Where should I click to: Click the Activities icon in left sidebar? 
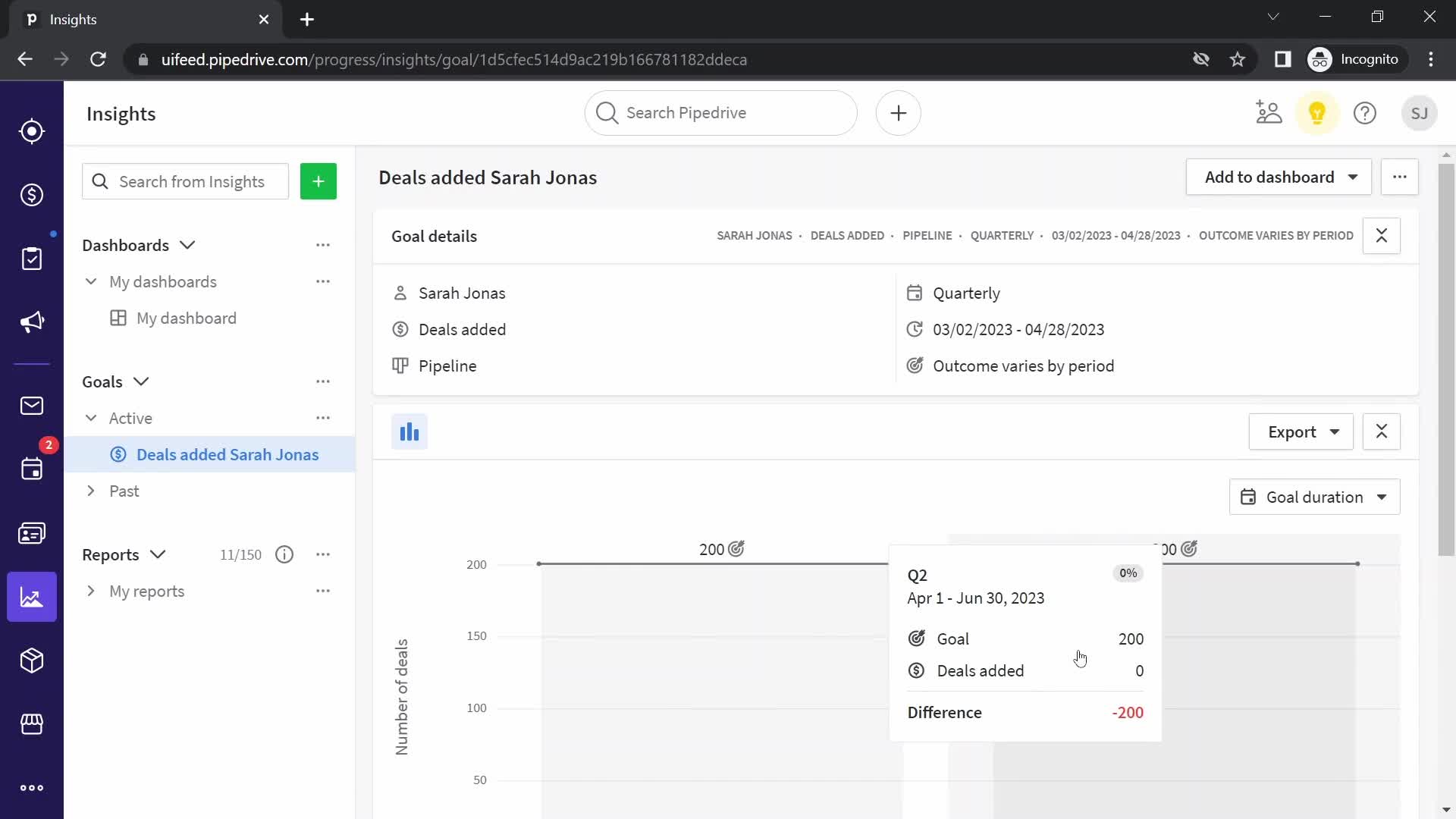click(x=32, y=259)
